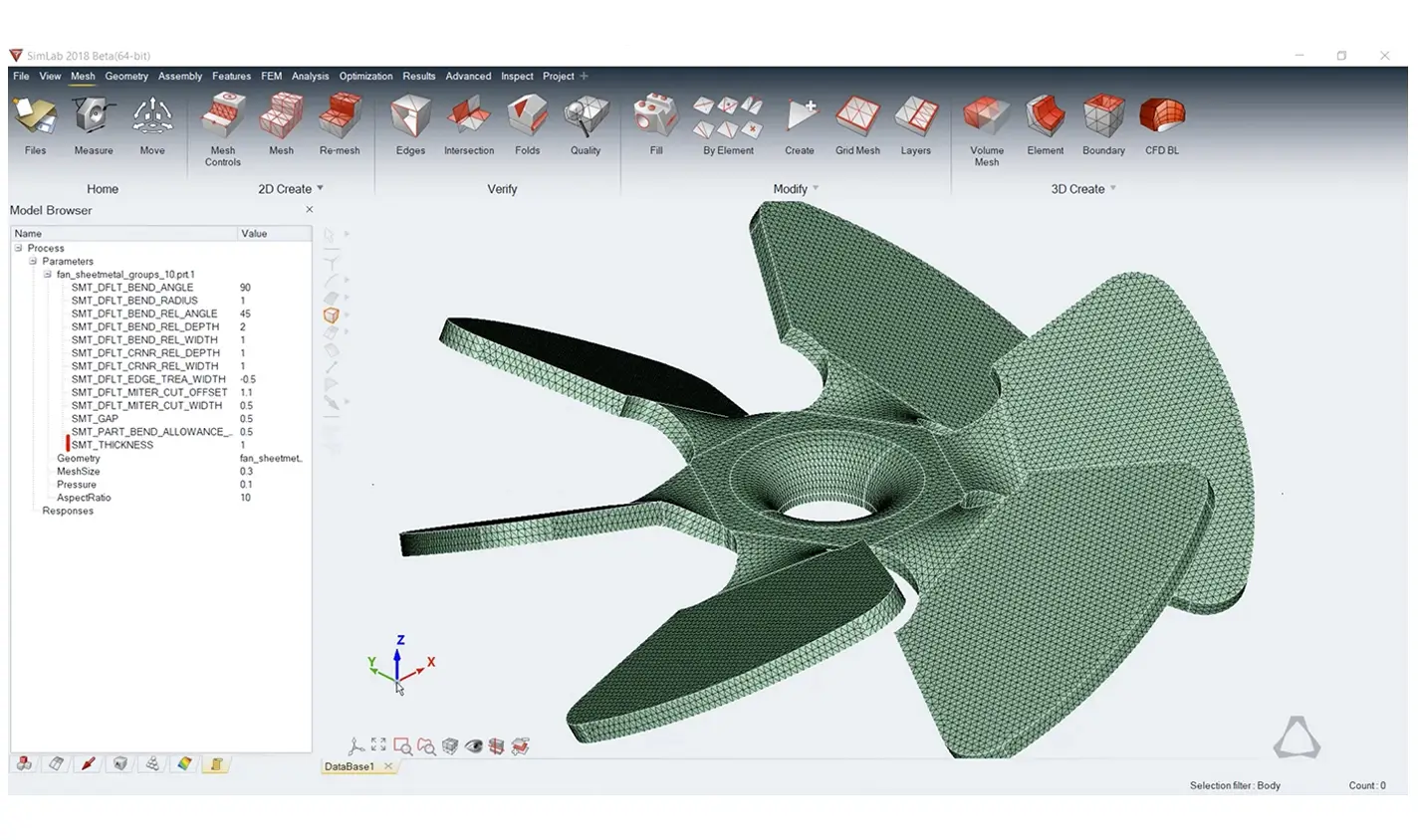Collapse the Process tree node
Screen dimensions: 1418x840
click(19, 248)
